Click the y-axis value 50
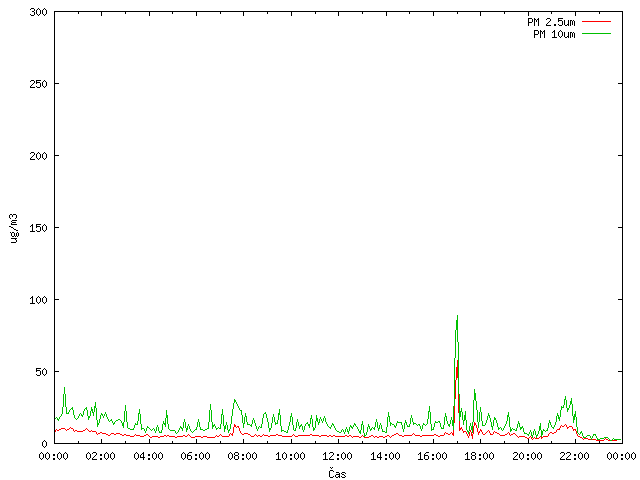 click(x=41, y=372)
